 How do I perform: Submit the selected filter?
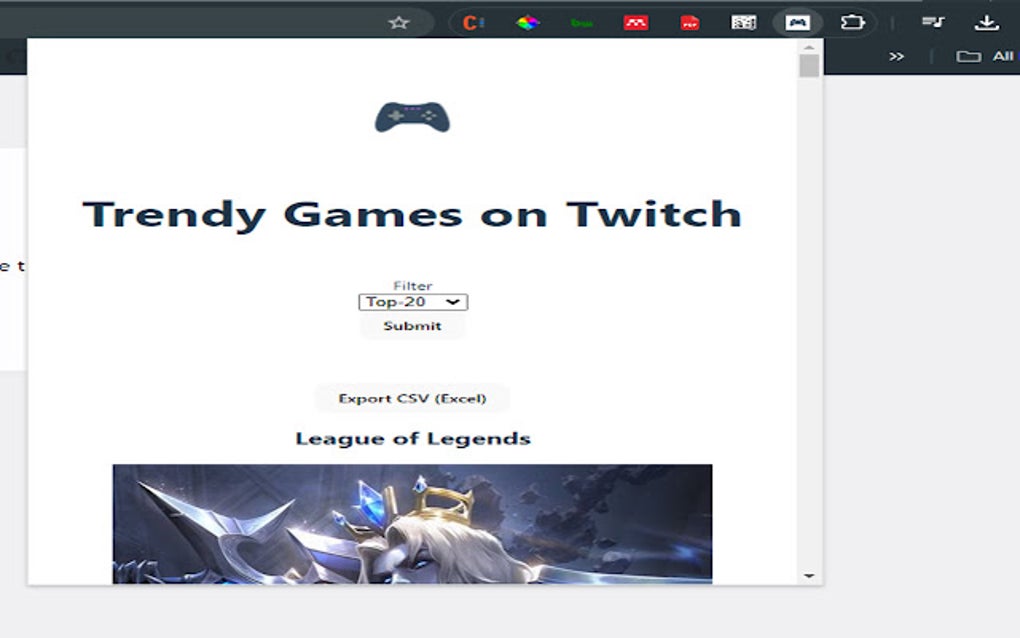click(411, 326)
